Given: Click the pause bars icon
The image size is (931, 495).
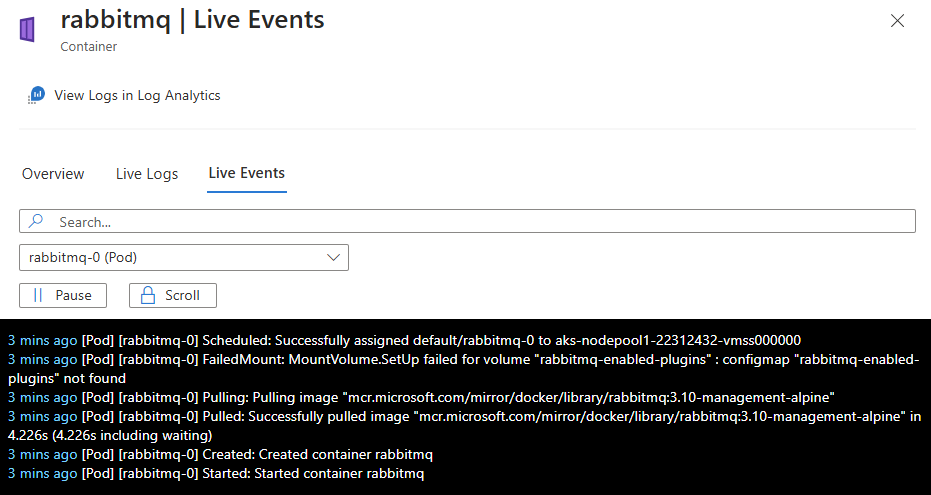Looking at the screenshot, I should point(38,295).
